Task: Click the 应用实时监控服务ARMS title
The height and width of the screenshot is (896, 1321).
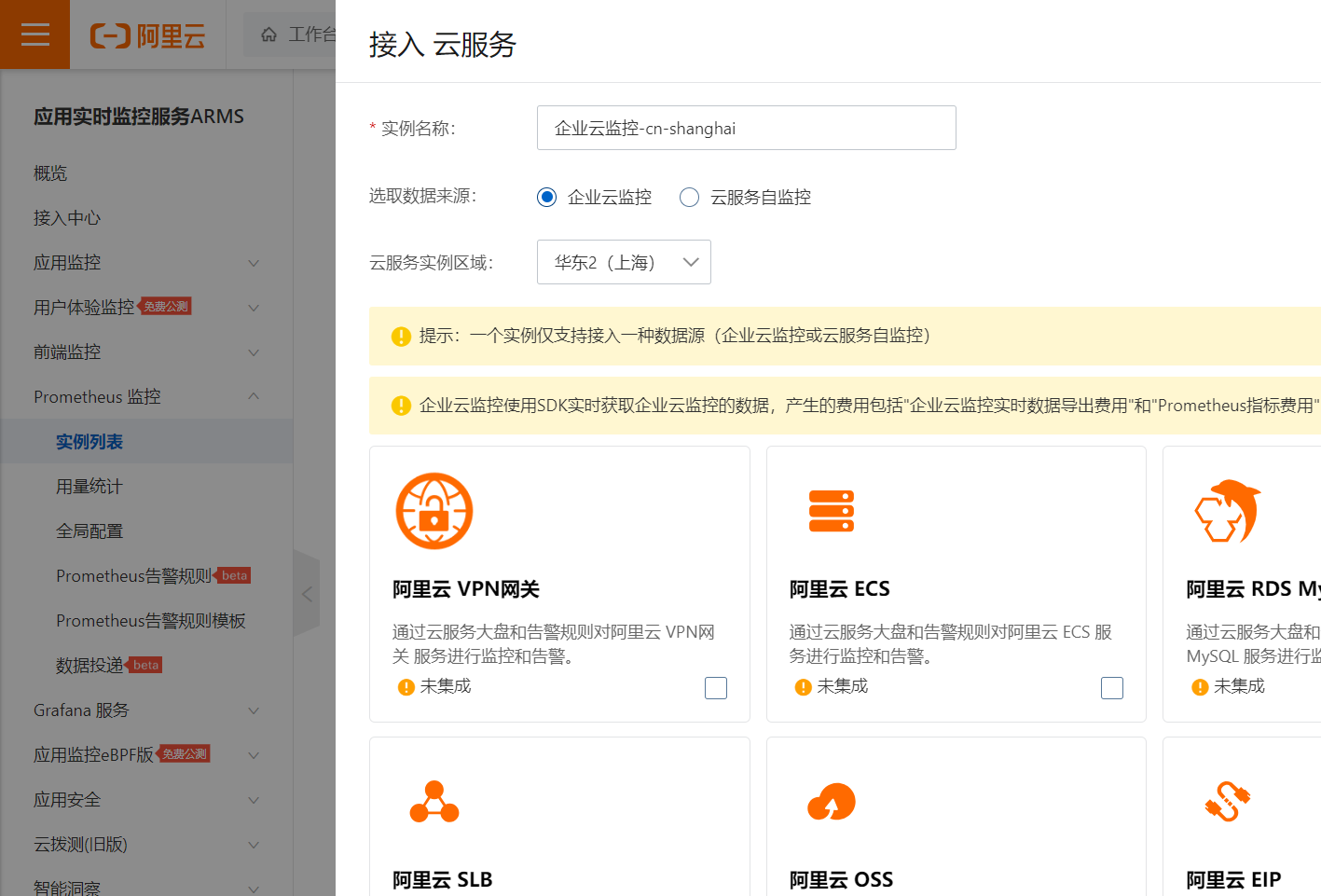Action: [139, 117]
